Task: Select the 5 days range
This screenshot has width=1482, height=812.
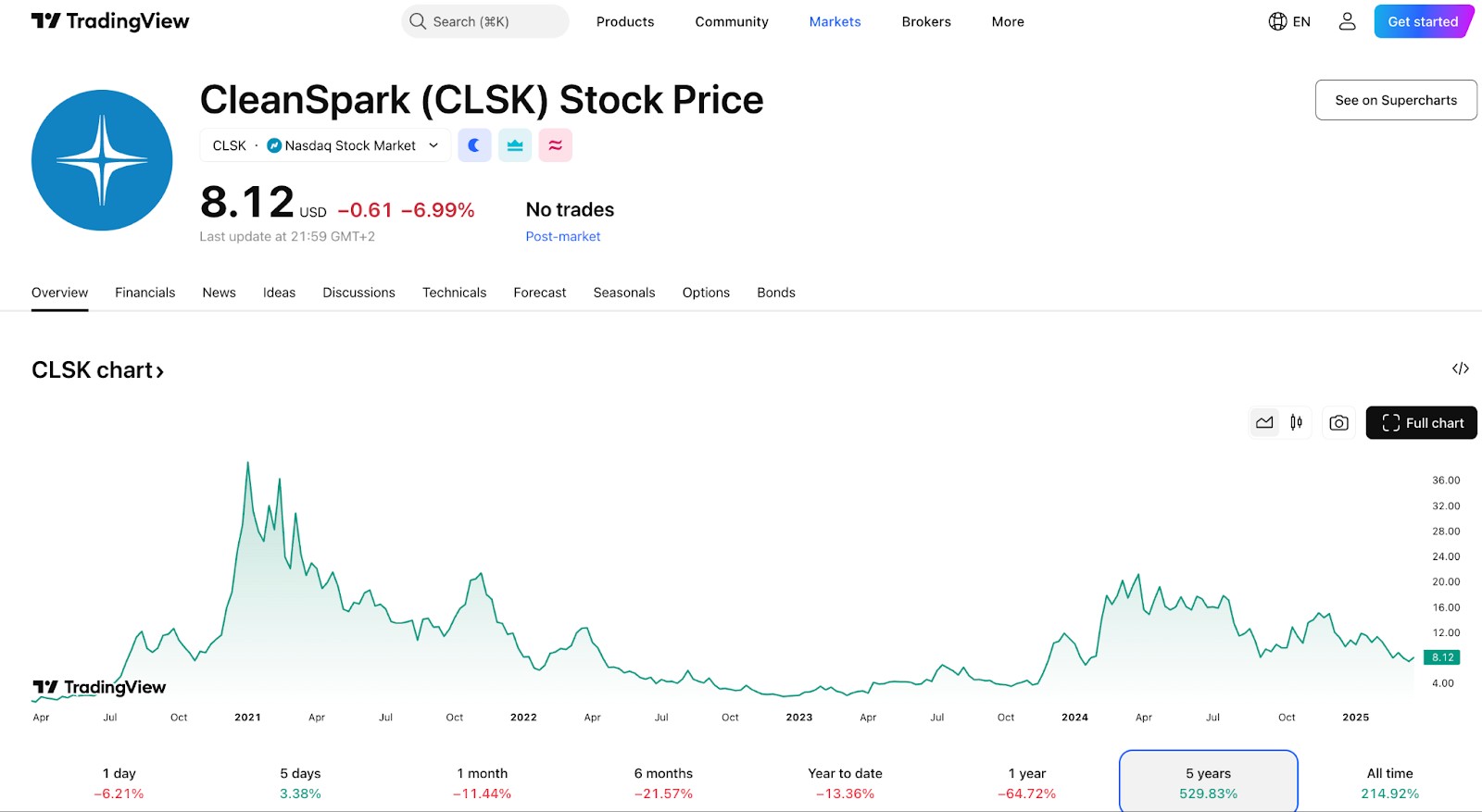Action: tap(300, 783)
